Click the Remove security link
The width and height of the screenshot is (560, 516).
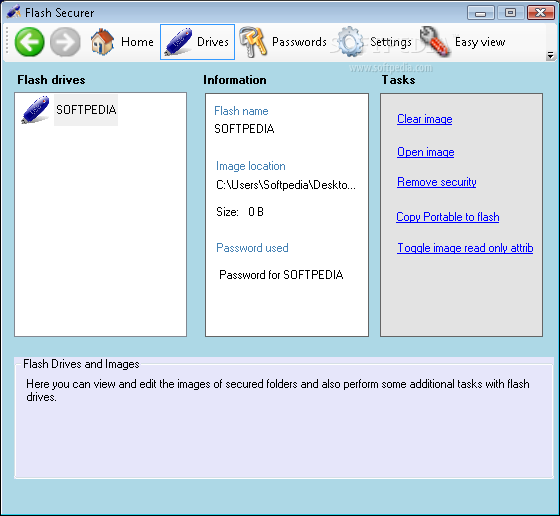click(x=437, y=182)
